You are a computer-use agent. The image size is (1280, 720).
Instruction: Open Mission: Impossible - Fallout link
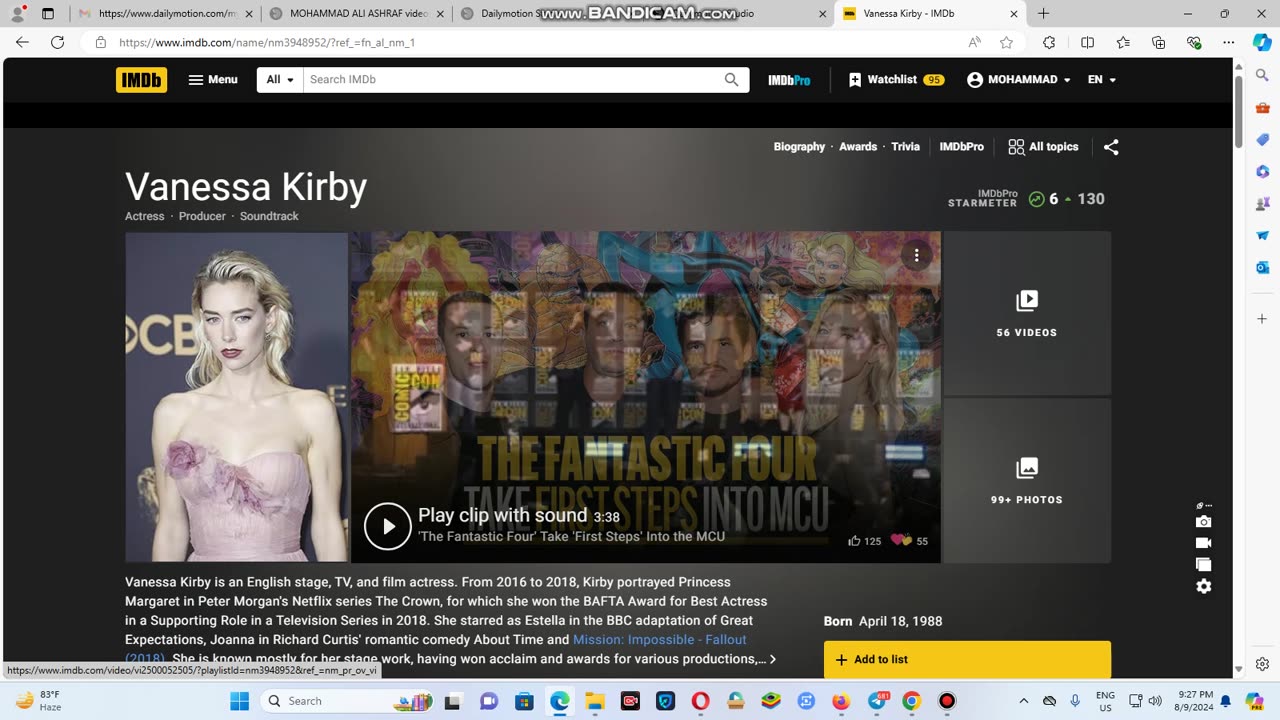(660, 640)
